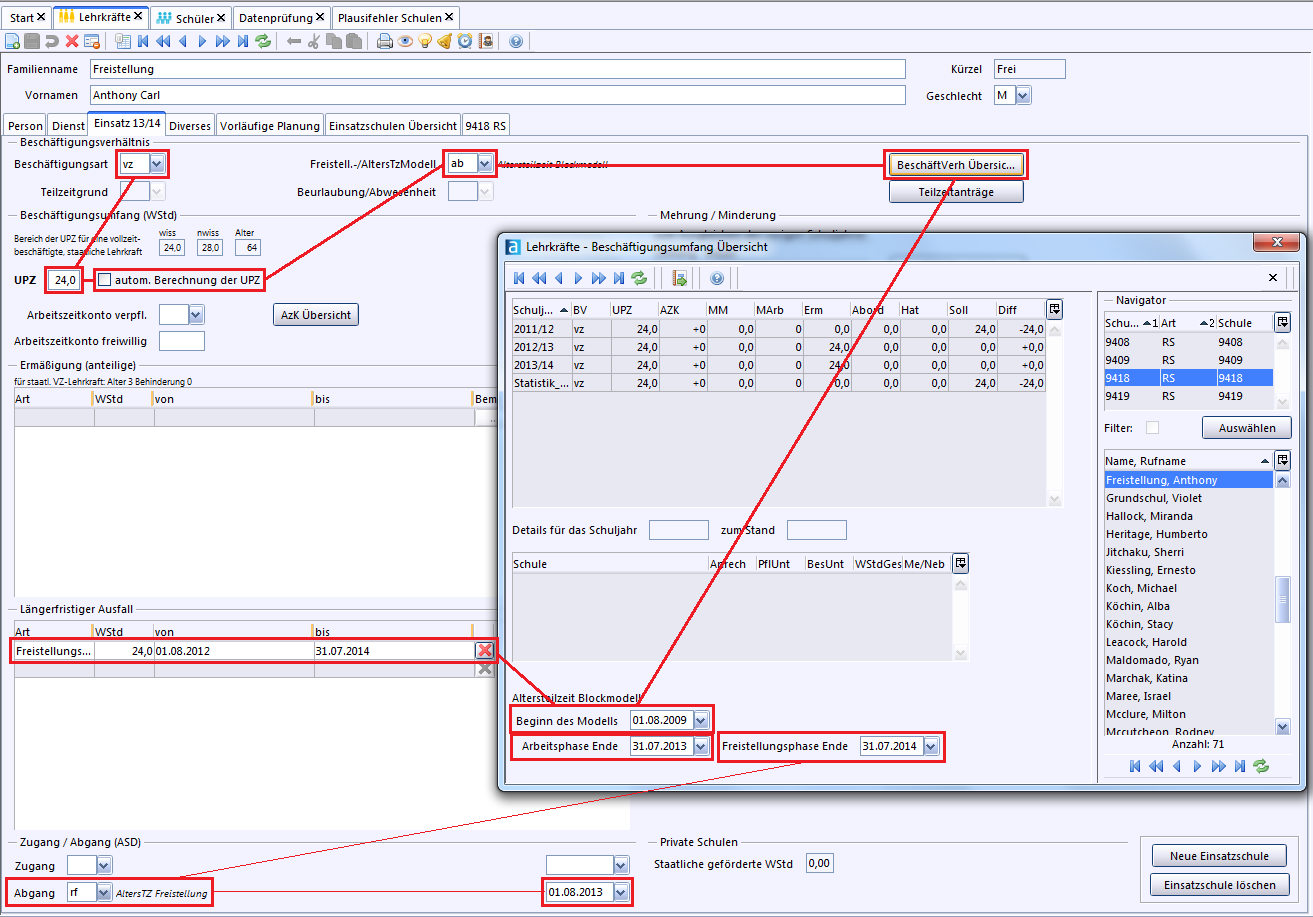Click the UPZ input field
Viewport: 1313px width, 917px height.
[x=63, y=281]
